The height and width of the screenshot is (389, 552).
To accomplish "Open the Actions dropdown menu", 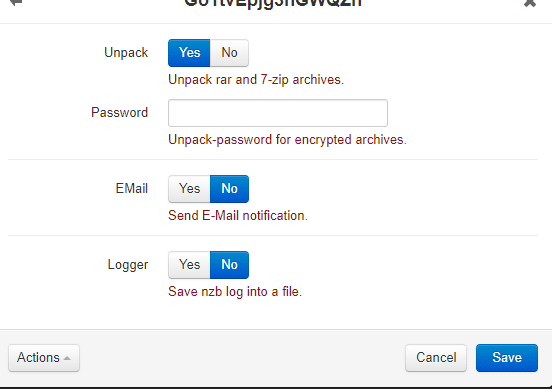I will (x=44, y=358).
